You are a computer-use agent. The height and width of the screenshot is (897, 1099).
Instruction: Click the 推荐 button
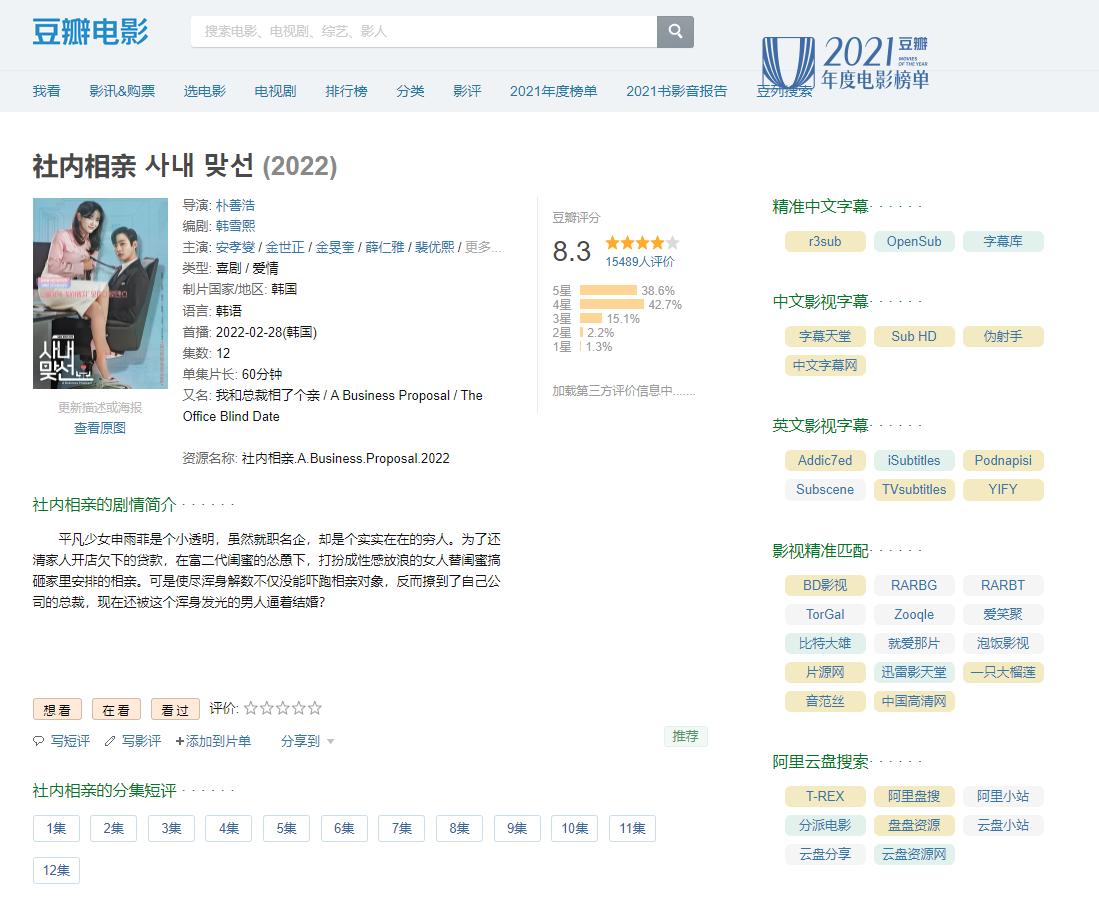685,736
